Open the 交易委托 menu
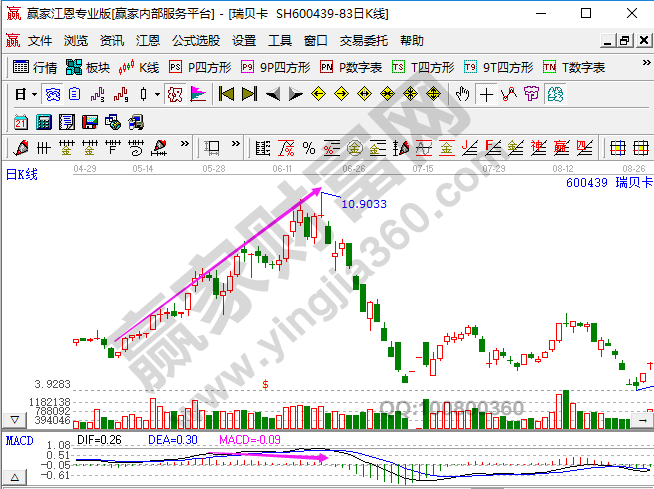The image size is (654, 489). click(364, 40)
